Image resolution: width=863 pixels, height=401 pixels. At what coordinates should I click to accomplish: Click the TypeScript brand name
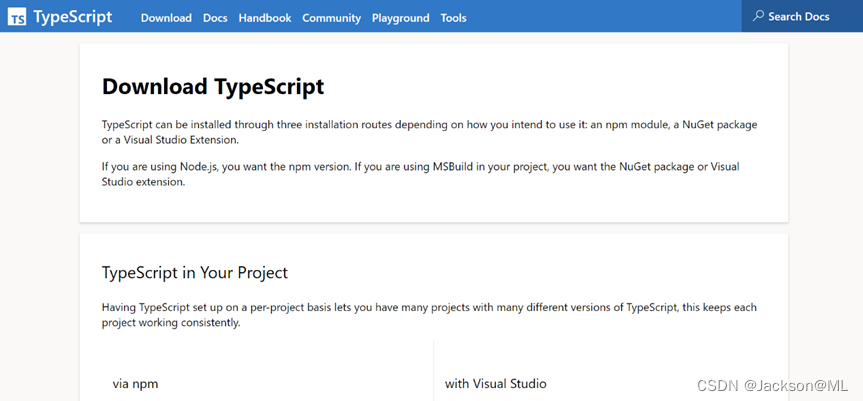[x=73, y=17]
